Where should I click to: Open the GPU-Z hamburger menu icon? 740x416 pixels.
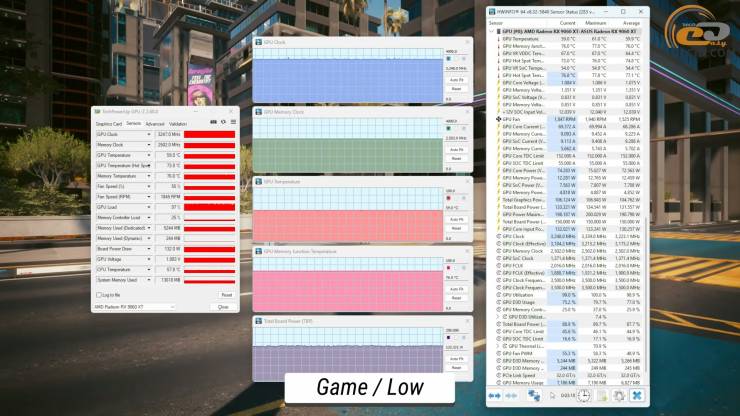[232, 124]
